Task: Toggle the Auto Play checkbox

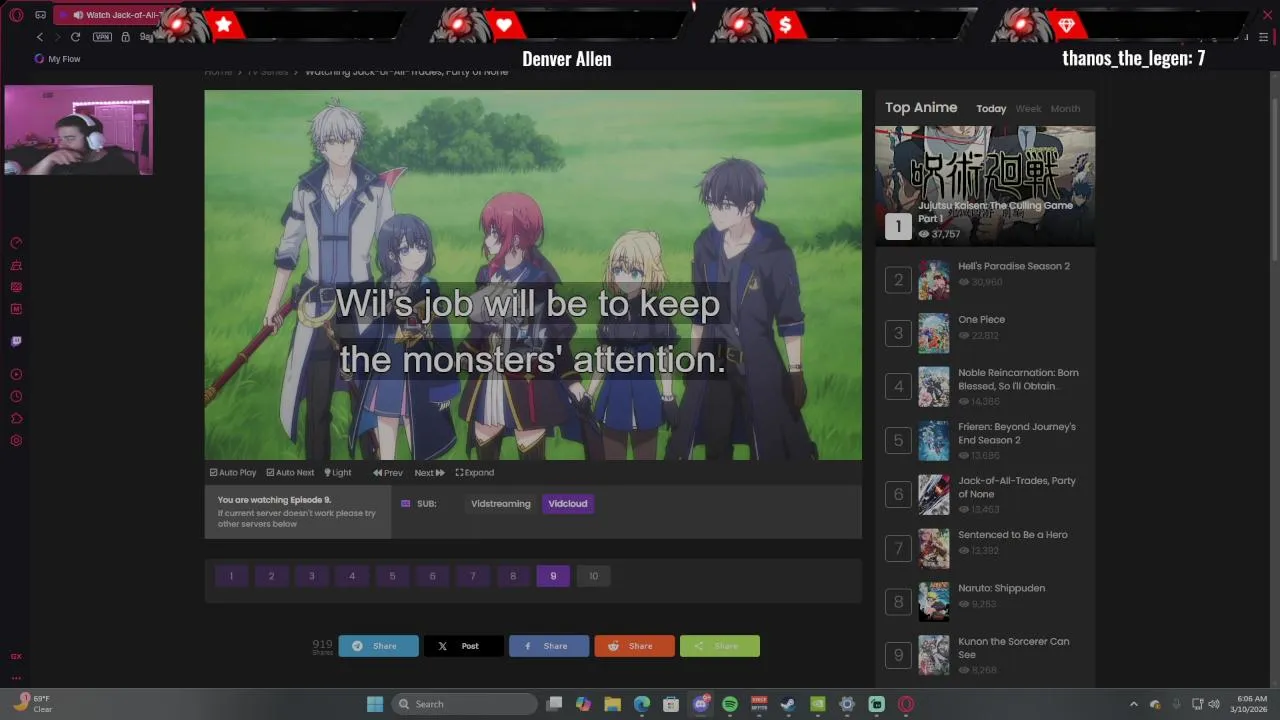Action: pyautogui.click(x=233, y=473)
